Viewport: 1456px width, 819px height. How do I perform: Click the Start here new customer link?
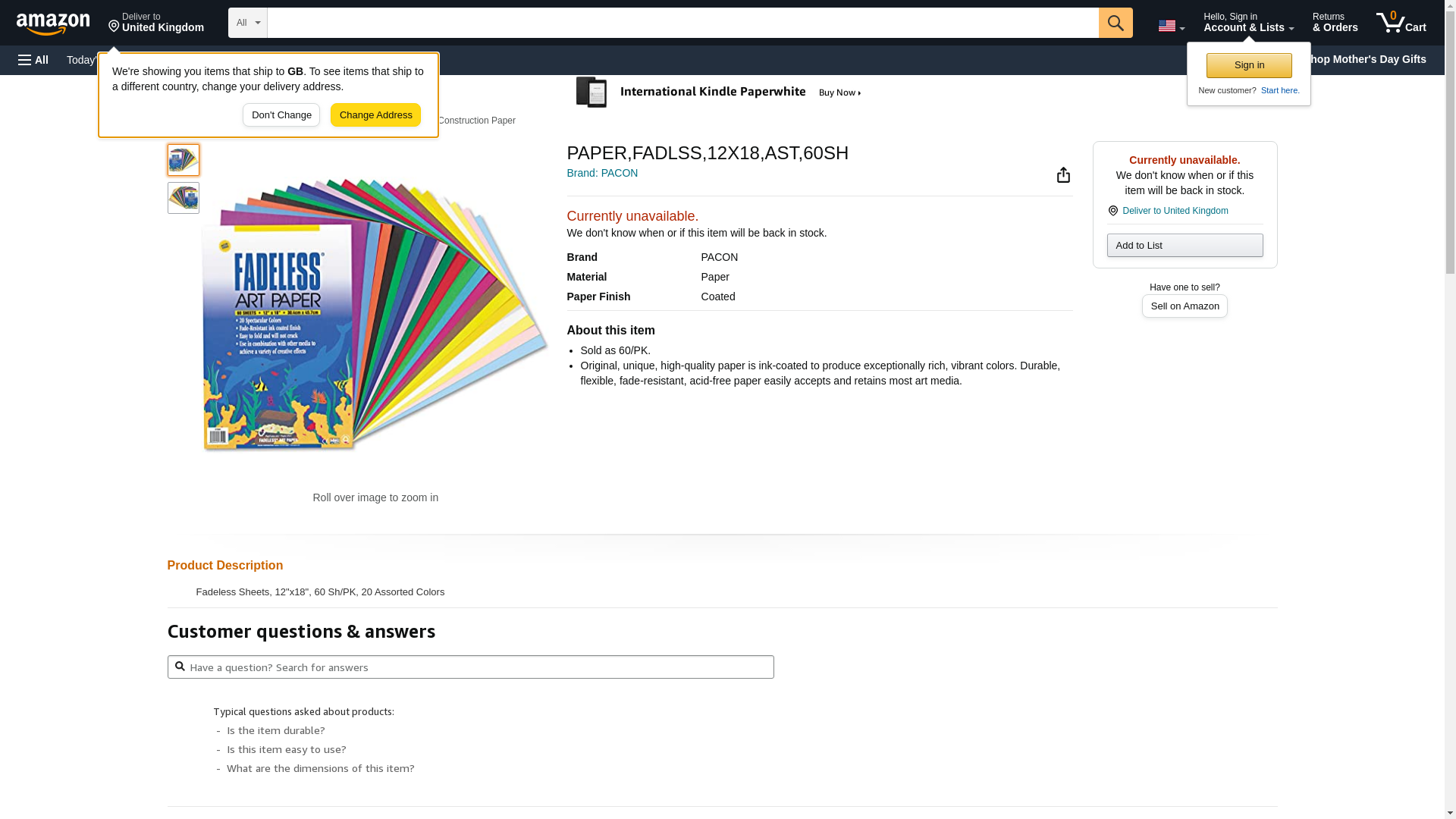[x=1279, y=90]
